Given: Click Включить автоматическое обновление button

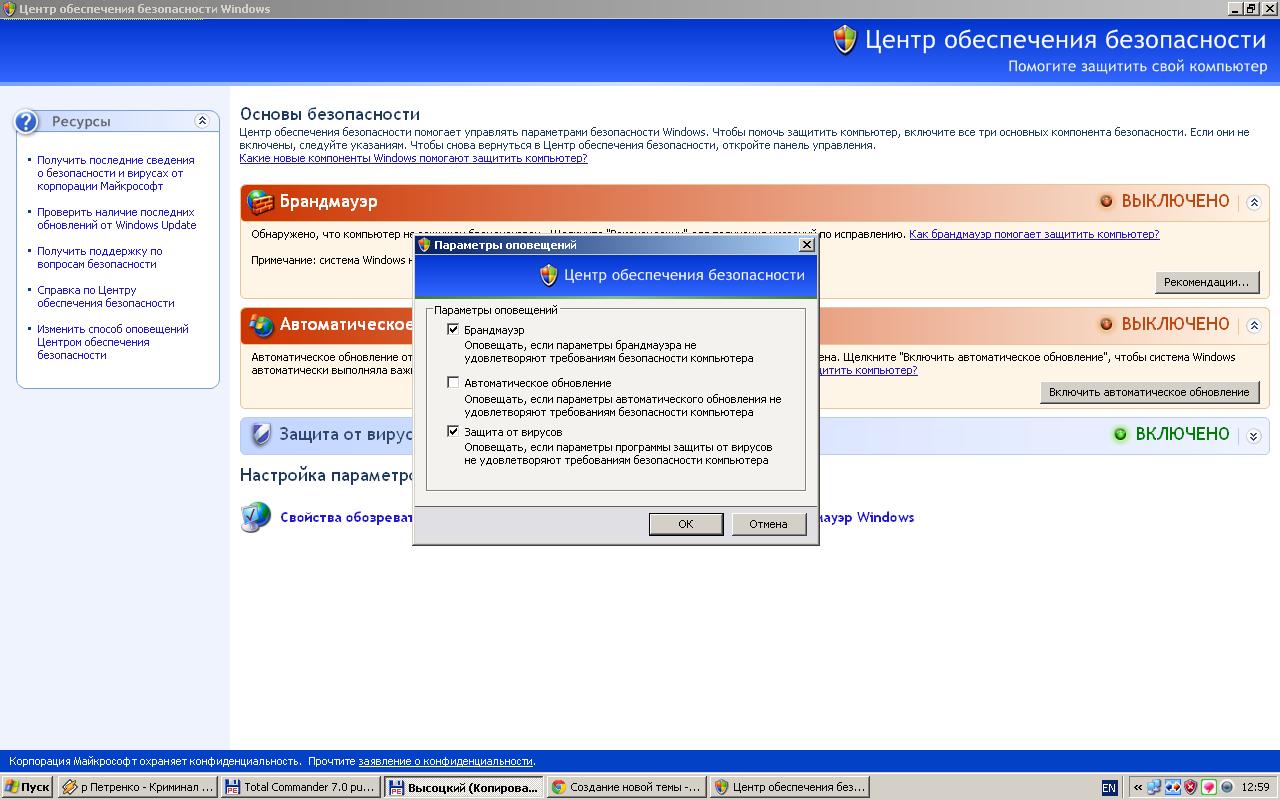Looking at the screenshot, I should pyautogui.click(x=1149, y=392).
